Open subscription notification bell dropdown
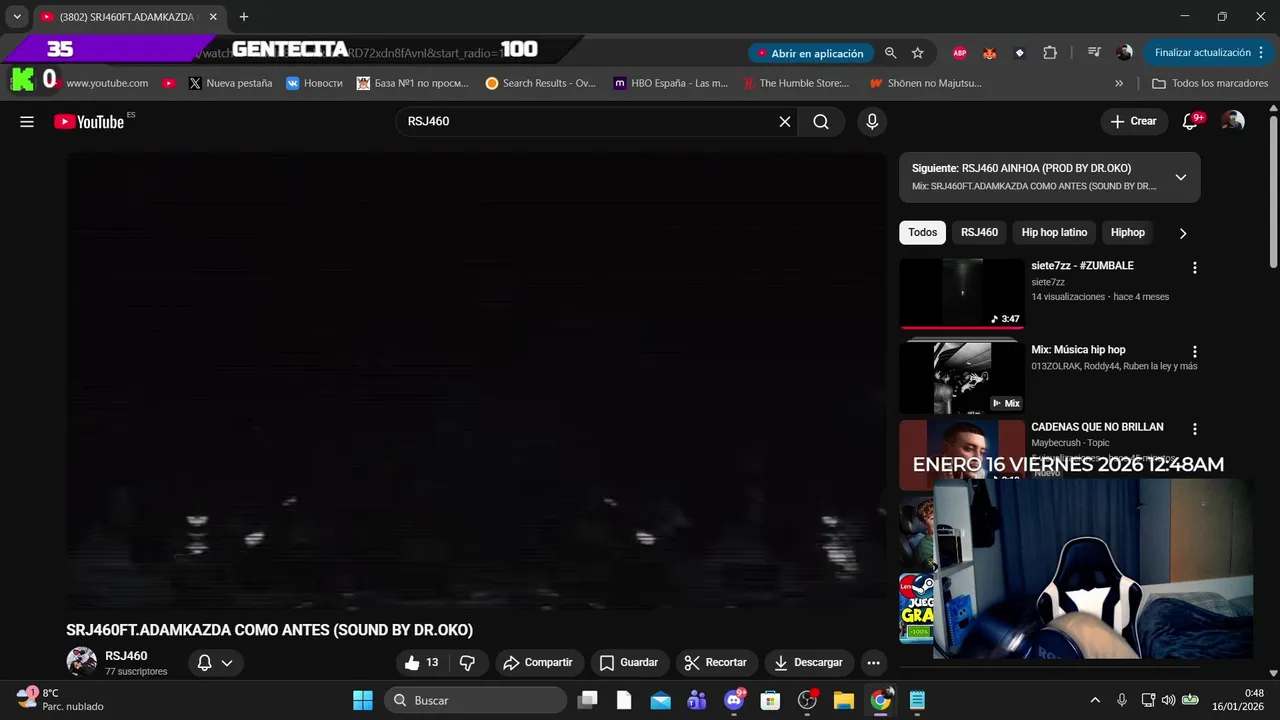 (x=215, y=662)
